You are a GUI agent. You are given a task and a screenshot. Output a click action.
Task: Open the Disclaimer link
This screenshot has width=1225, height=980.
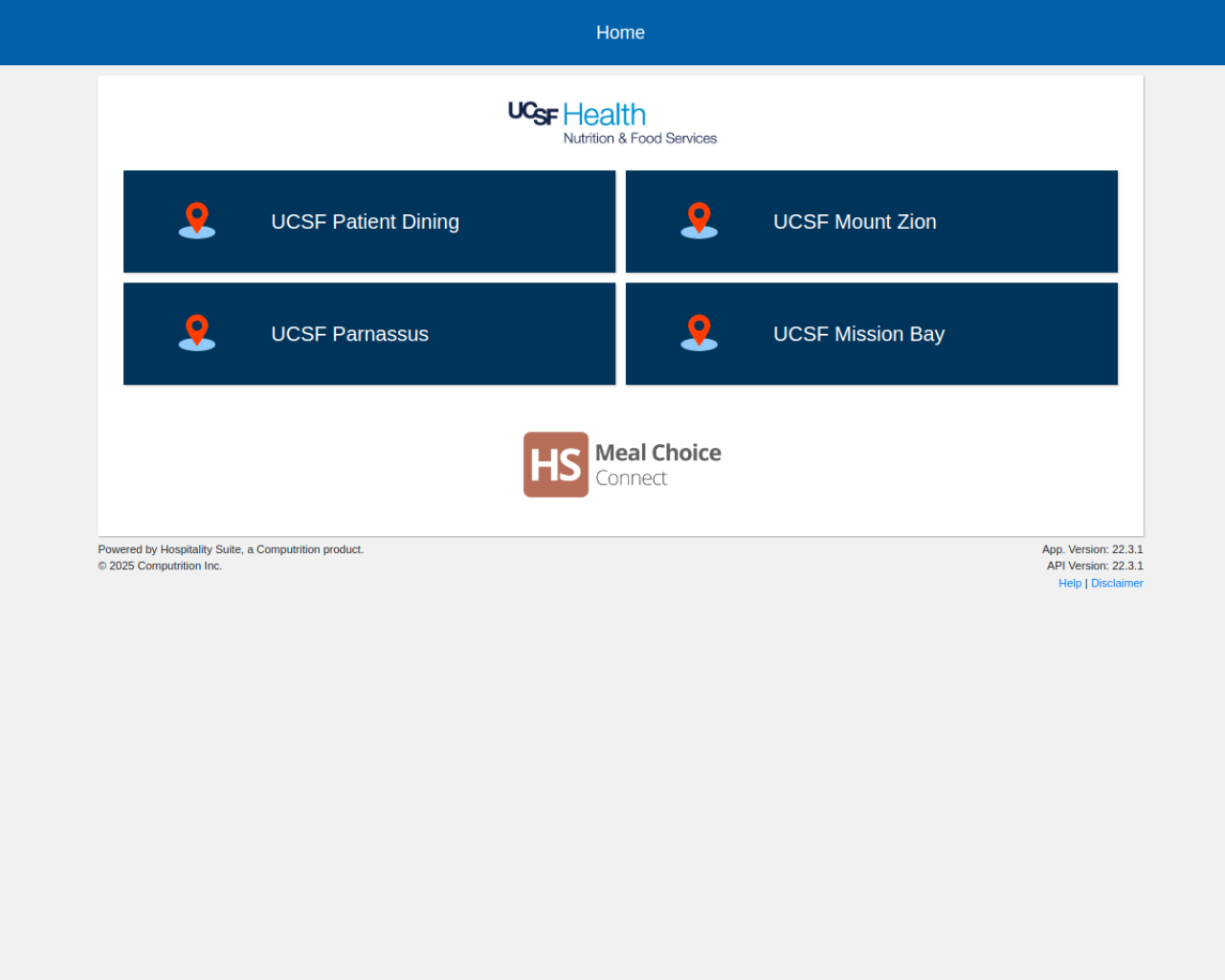pos(1117,583)
